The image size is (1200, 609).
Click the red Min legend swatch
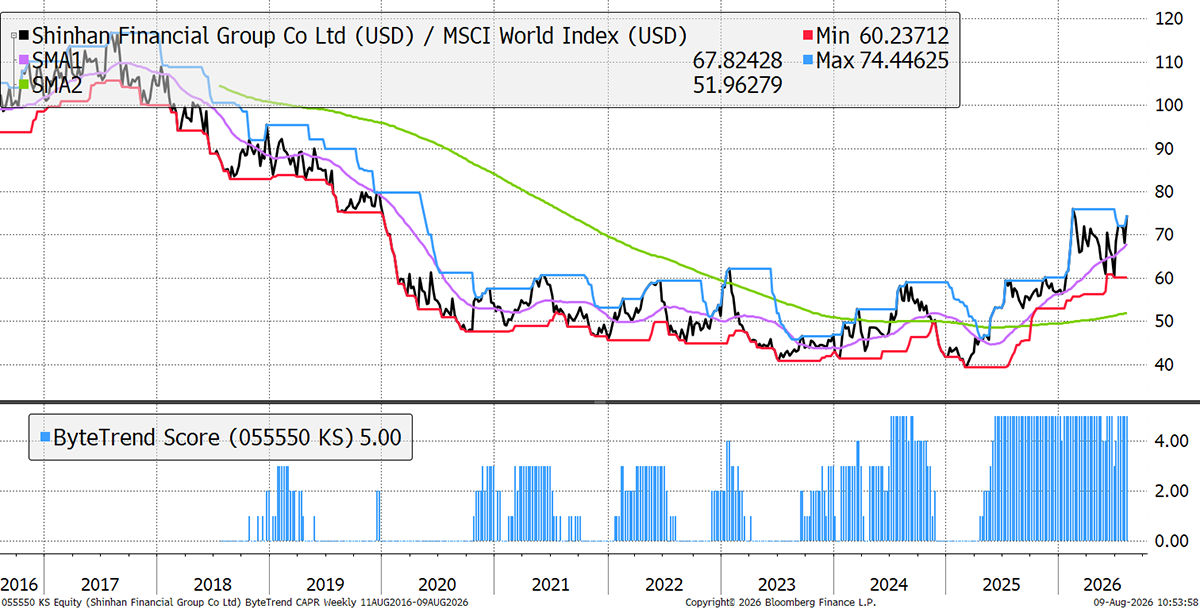click(x=806, y=37)
